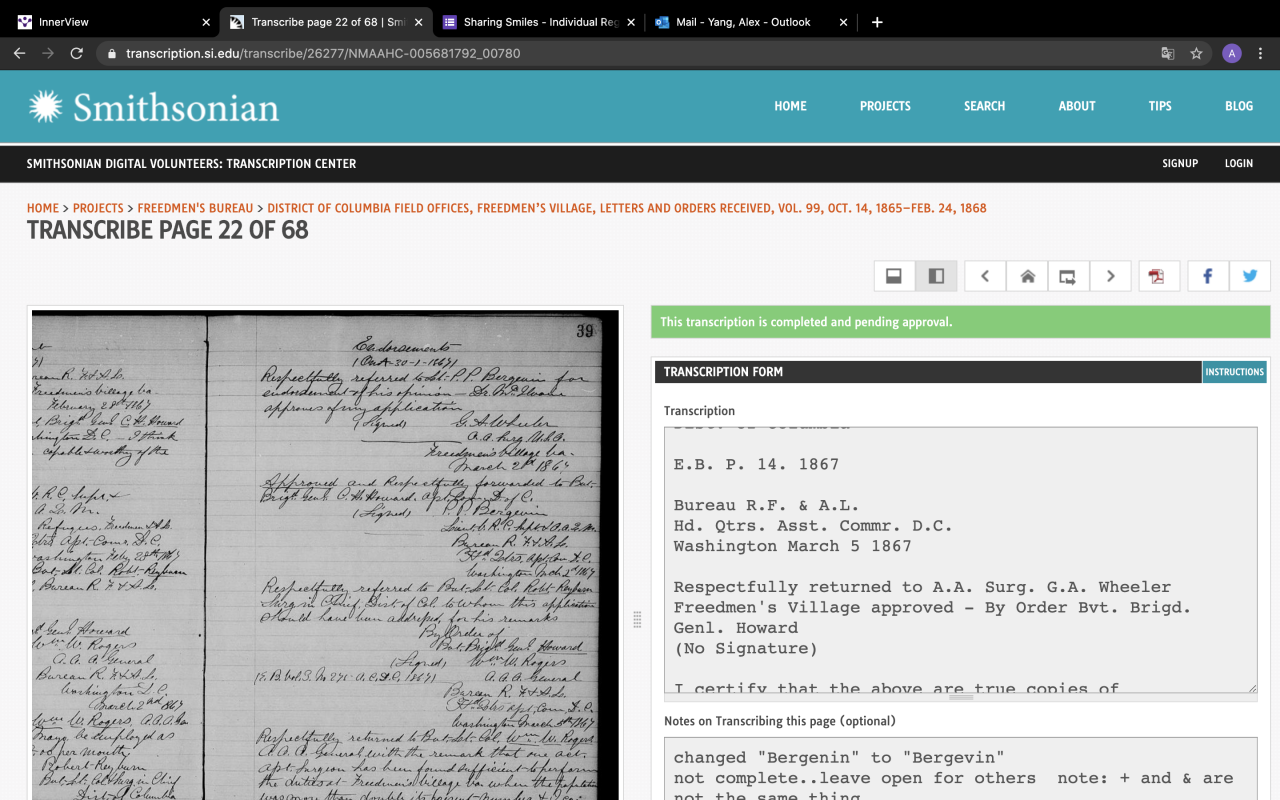Click the INSTRUCTIONS button
Screen dimensions: 1280x800
[x=1234, y=372]
